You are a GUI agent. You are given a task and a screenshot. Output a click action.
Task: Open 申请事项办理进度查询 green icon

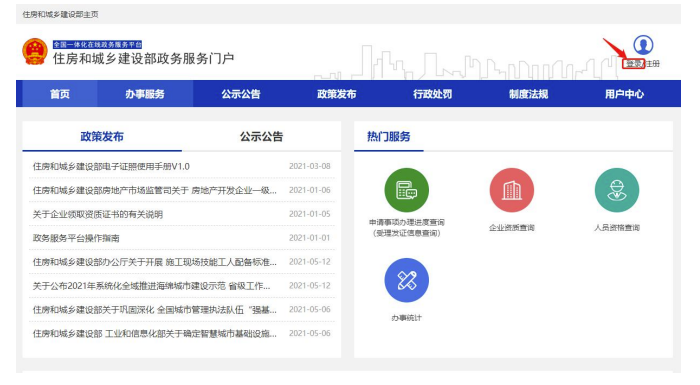[x=406, y=190]
